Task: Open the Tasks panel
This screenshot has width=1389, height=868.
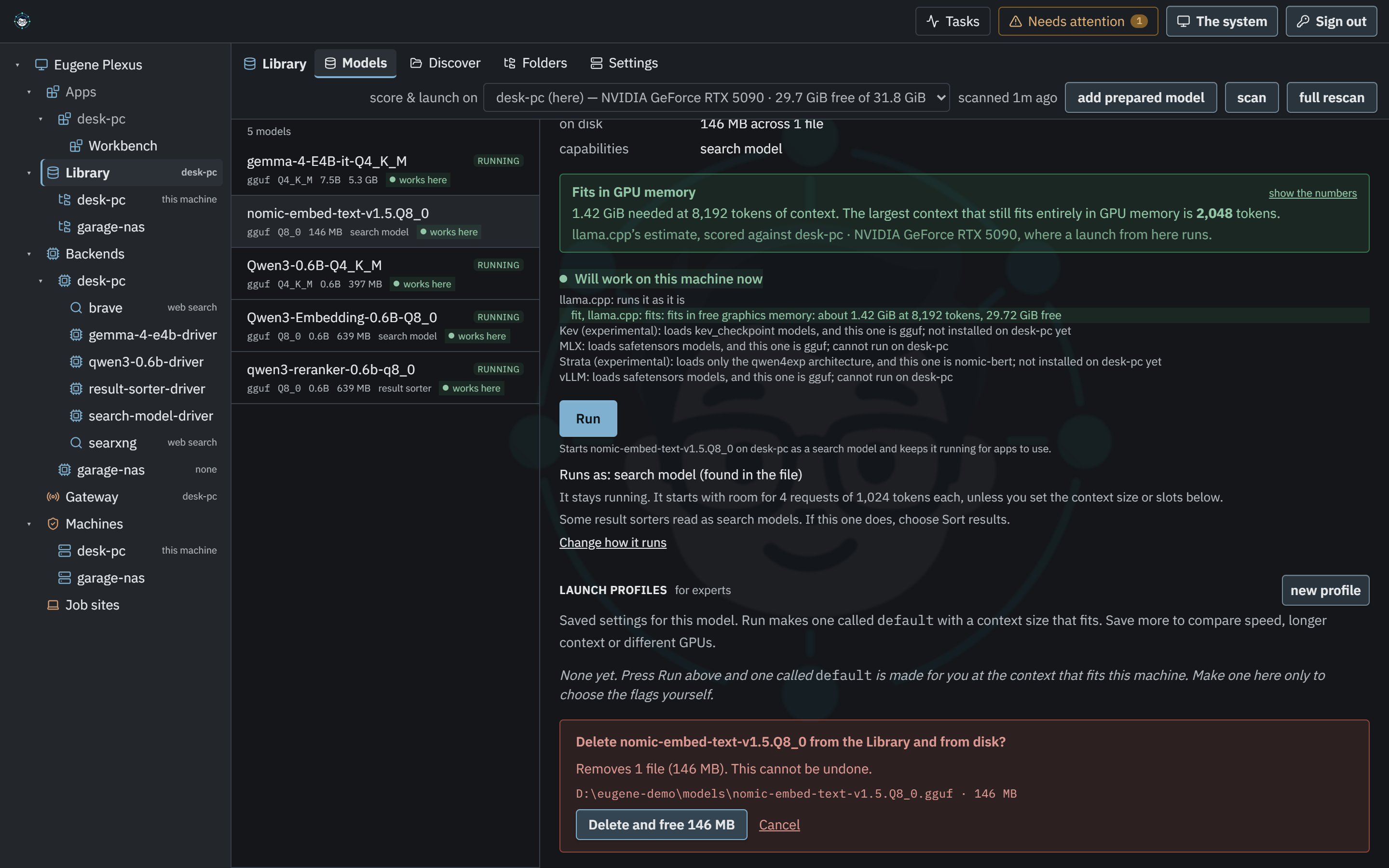Action: click(x=952, y=21)
